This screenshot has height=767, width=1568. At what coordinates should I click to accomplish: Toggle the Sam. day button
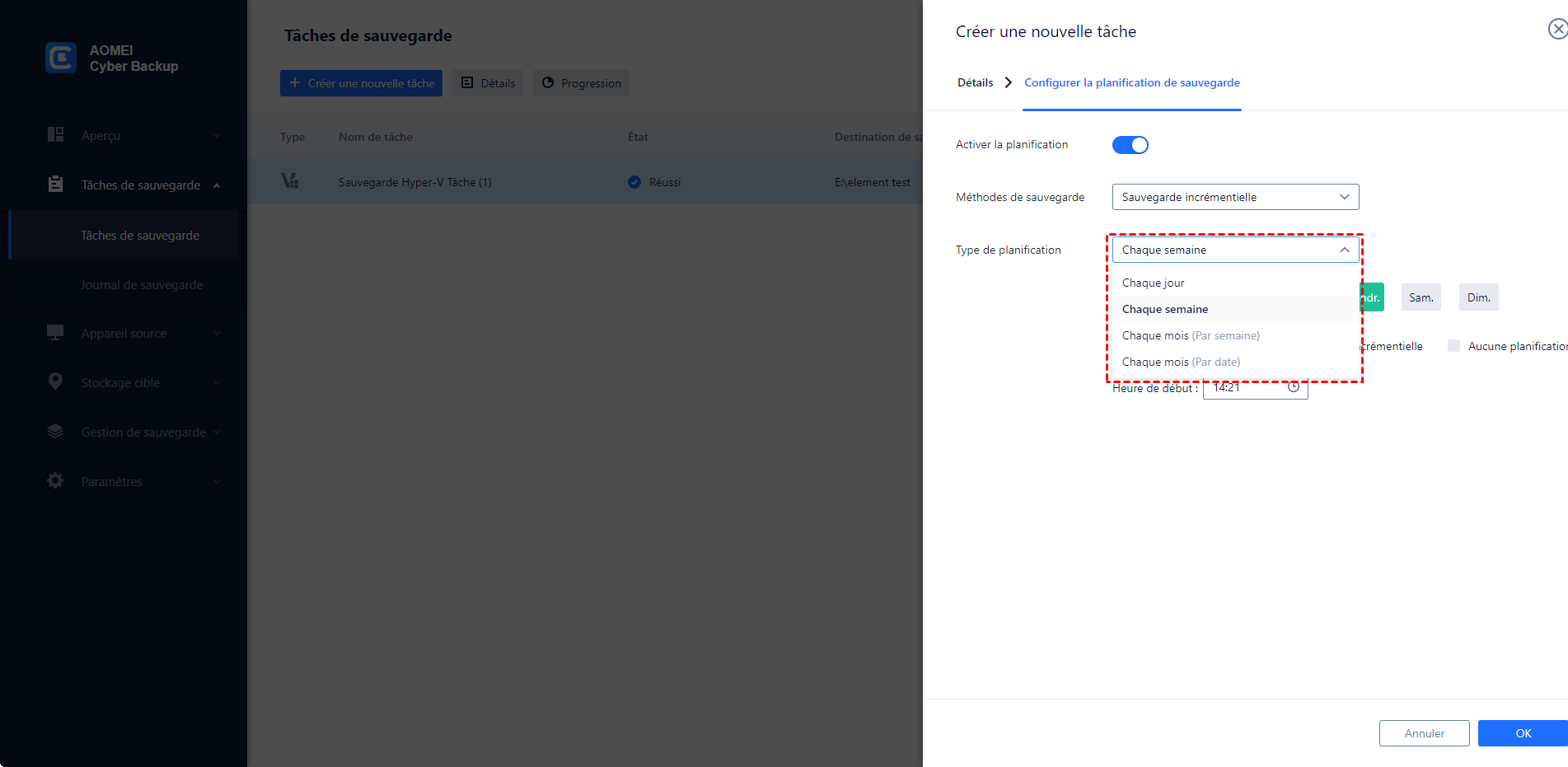(1421, 297)
